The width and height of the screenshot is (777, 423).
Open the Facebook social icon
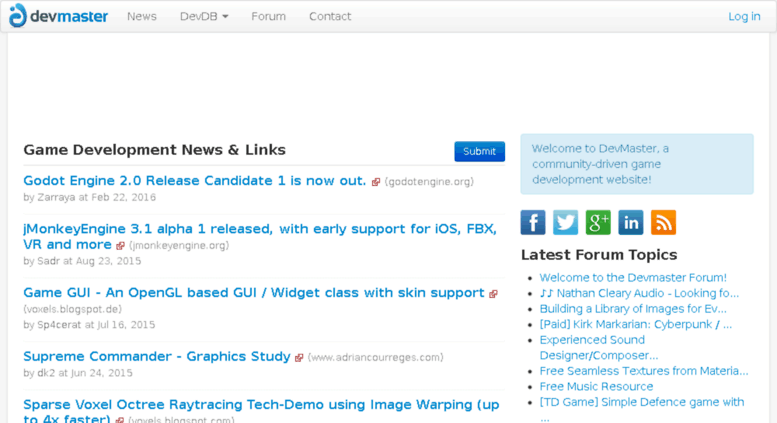click(x=533, y=222)
